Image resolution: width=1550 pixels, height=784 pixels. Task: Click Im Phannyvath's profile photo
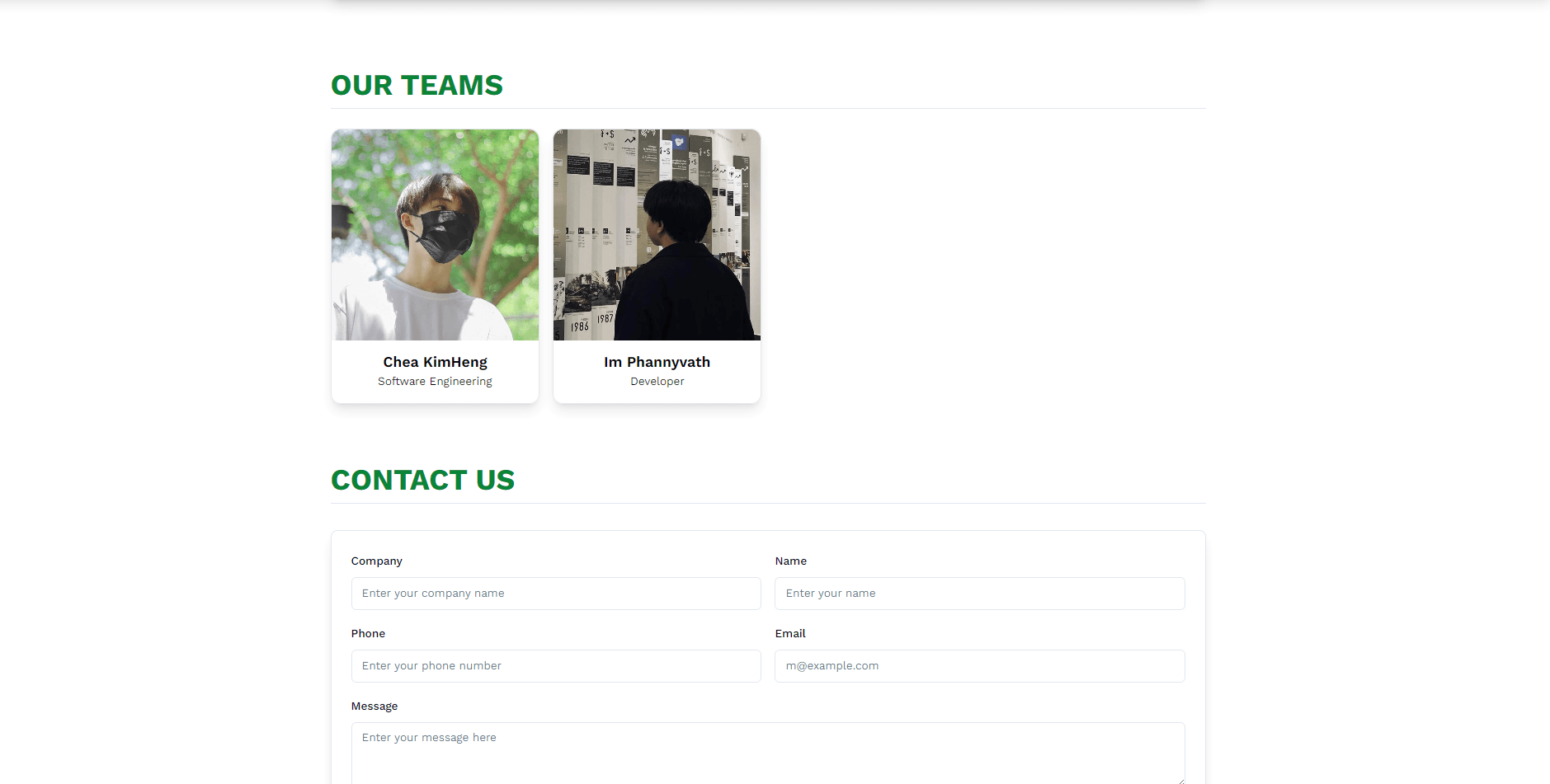657,235
